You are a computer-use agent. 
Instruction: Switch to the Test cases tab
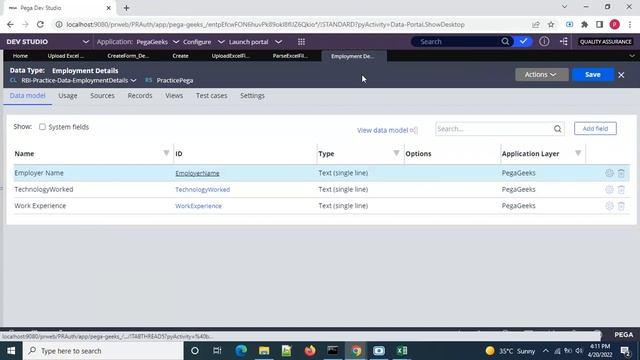[211, 96]
